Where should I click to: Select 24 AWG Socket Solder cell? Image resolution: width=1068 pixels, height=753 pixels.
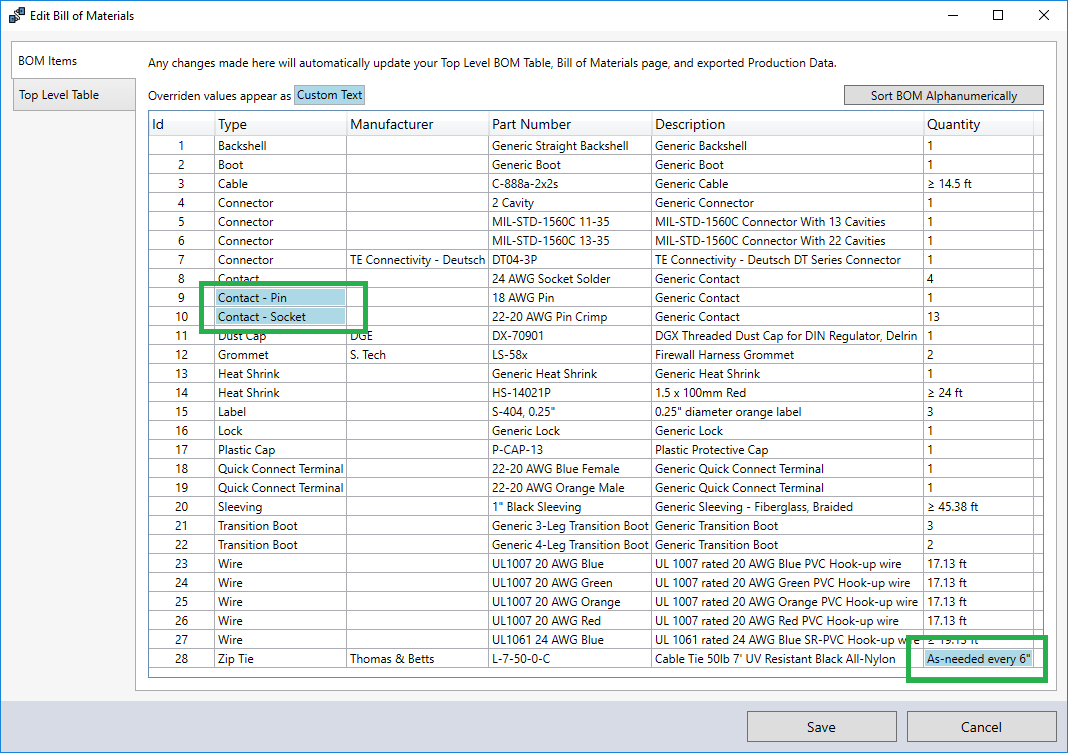point(570,278)
